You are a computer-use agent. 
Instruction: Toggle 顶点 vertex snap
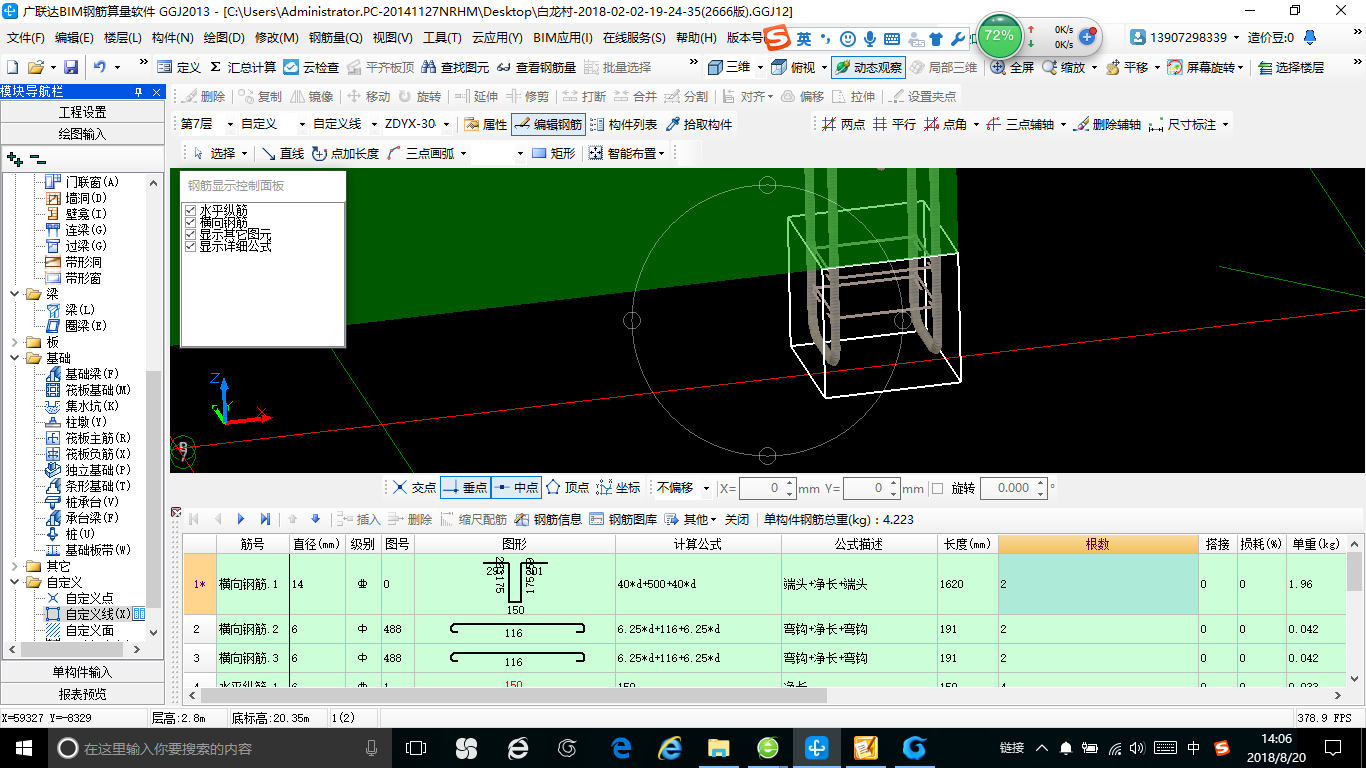[x=567, y=488]
